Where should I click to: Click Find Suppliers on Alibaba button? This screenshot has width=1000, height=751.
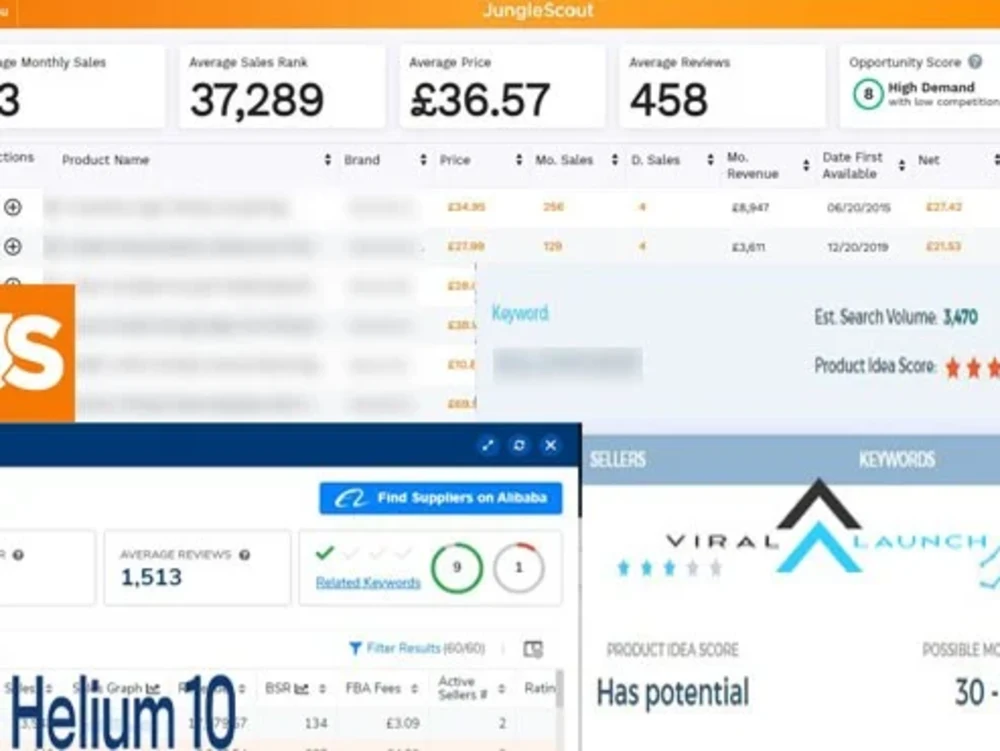[x=441, y=498]
